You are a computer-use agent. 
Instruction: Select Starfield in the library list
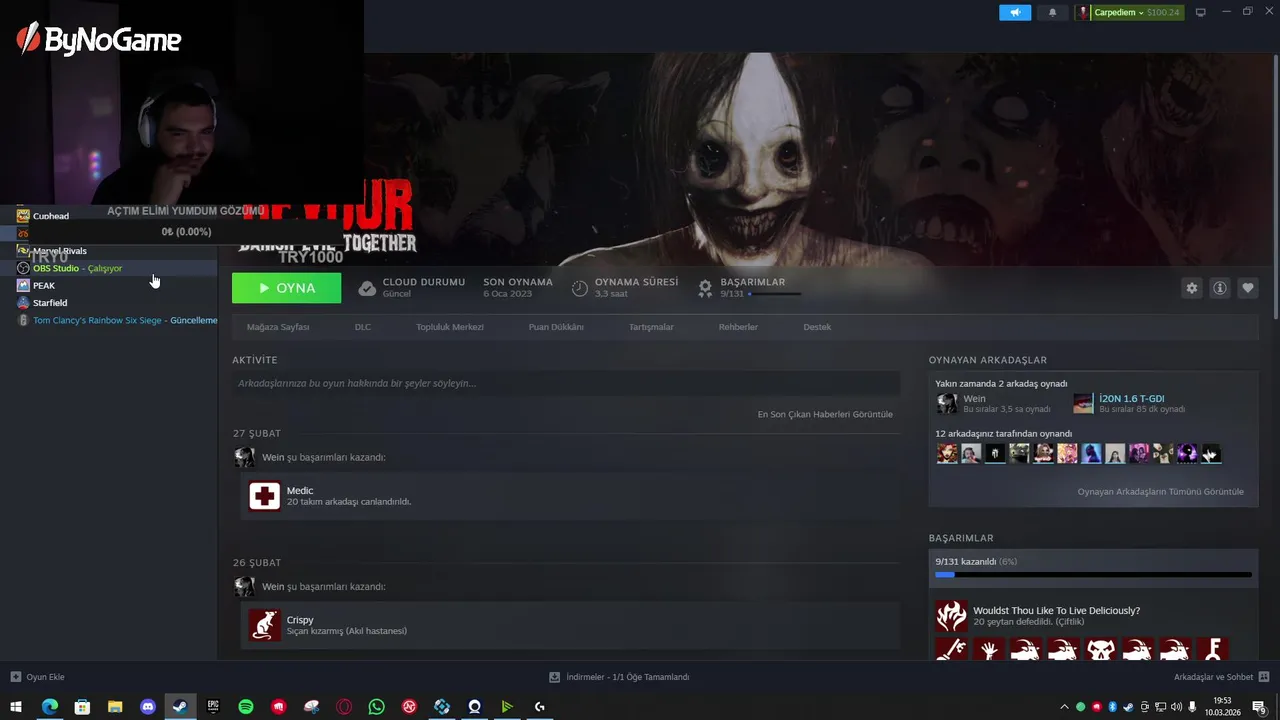pyautogui.click(x=50, y=303)
